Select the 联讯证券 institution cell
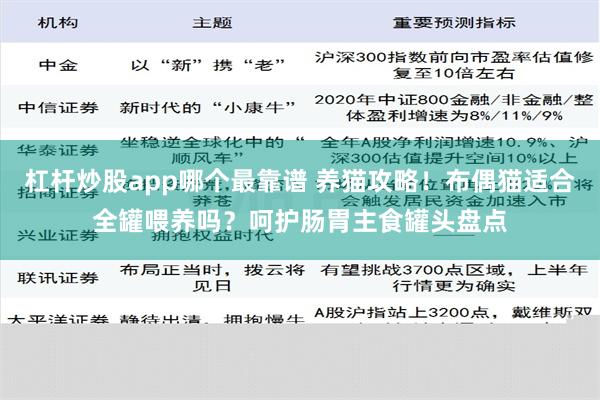Viewport: 600px width, 400px height. 58,278
